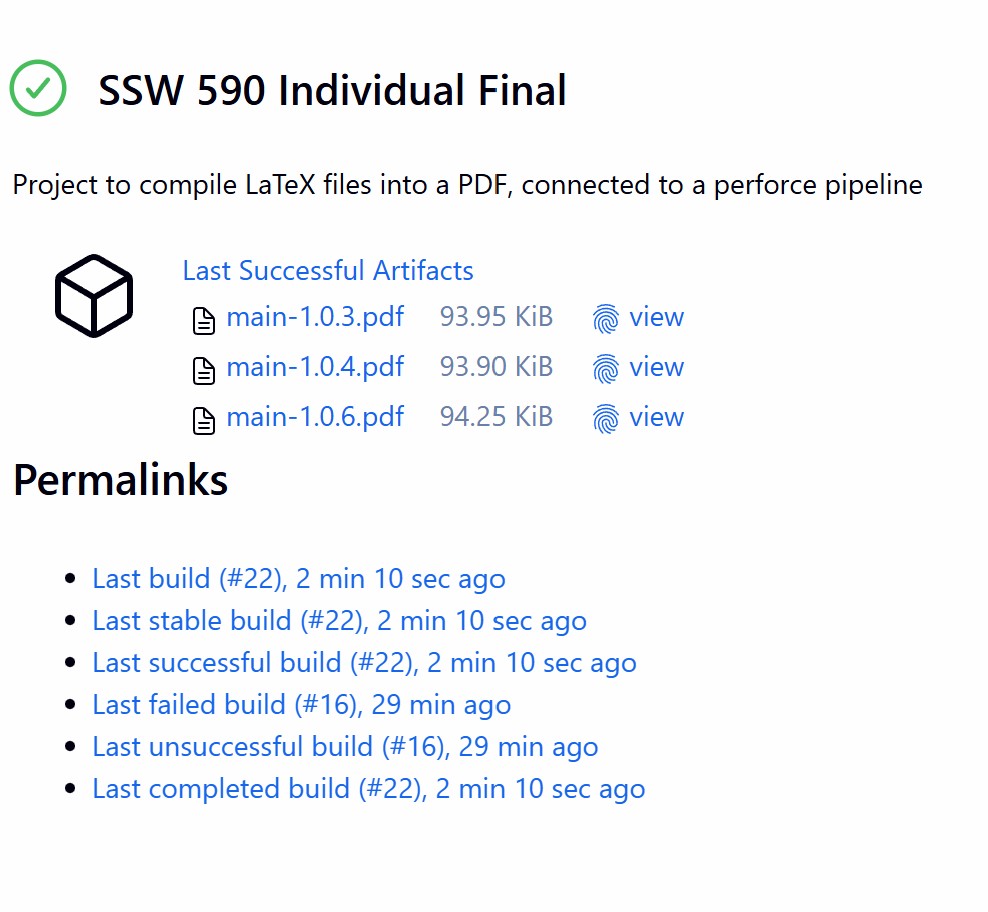View fingerprint details of main-1.0.6.pdf
The height and width of the screenshot is (912, 988).
tap(658, 417)
